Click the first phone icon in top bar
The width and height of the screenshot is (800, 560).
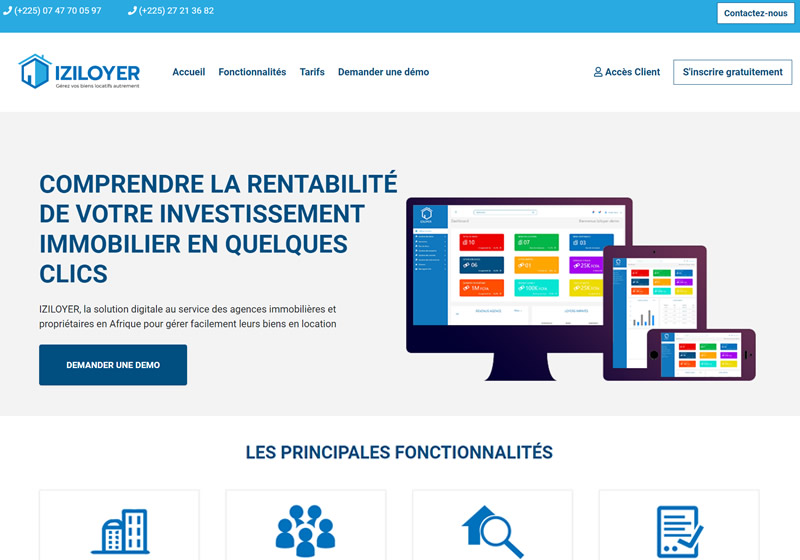tap(7, 11)
